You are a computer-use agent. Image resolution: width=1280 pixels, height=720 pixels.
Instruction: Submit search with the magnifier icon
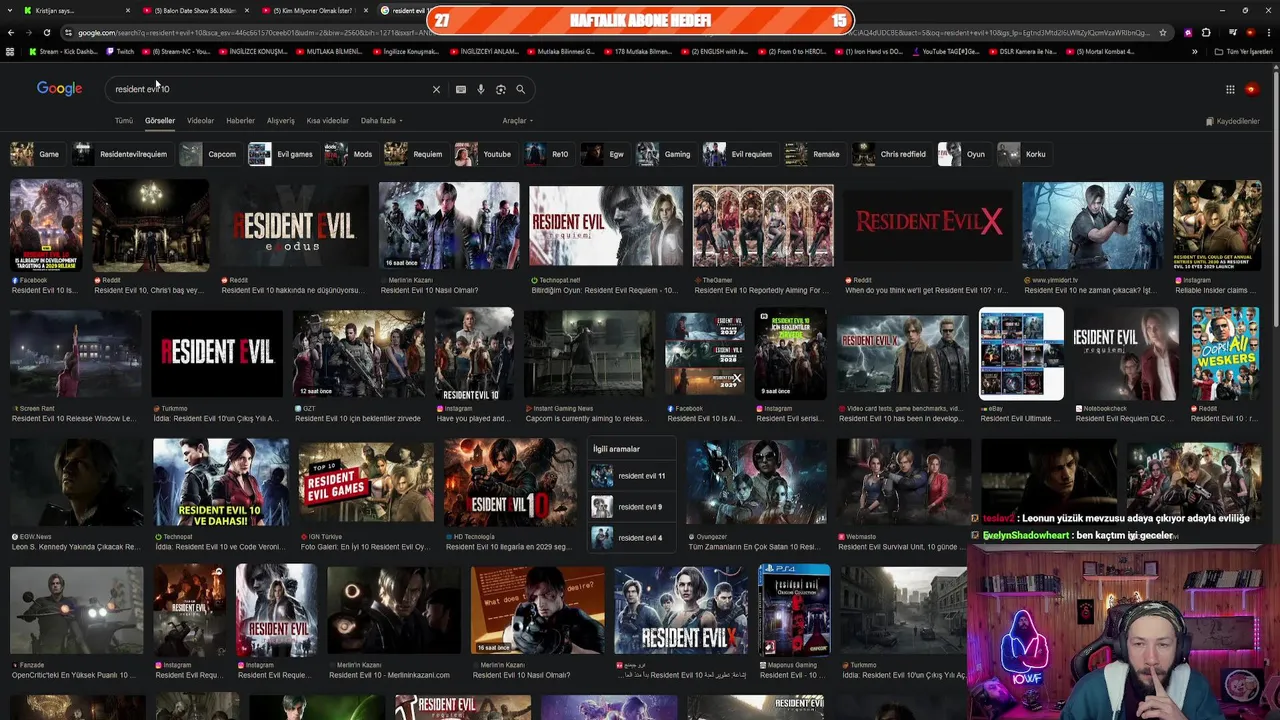tap(520, 89)
